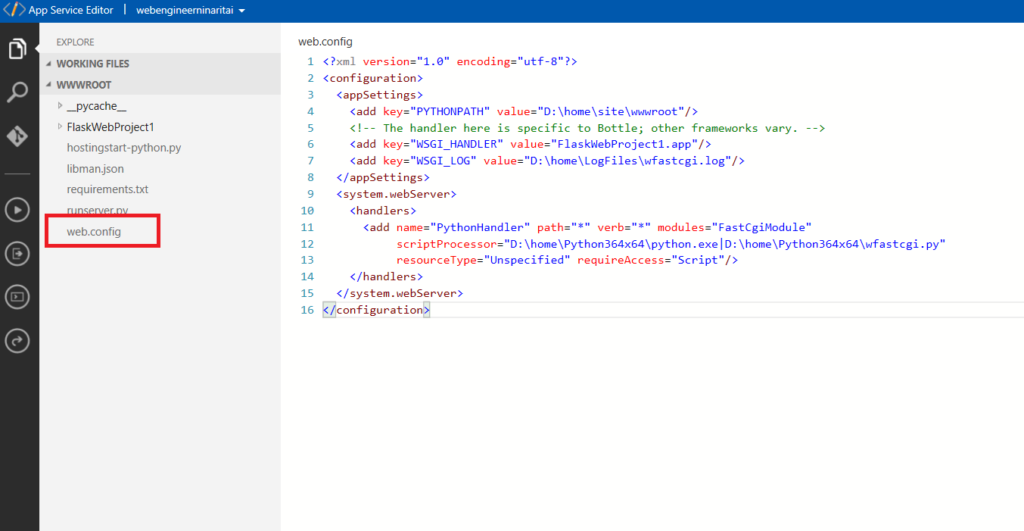This screenshot has width=1024, height=531.
Task: Expand the __pycache__ folder arrow
Action: coord(59,105)
